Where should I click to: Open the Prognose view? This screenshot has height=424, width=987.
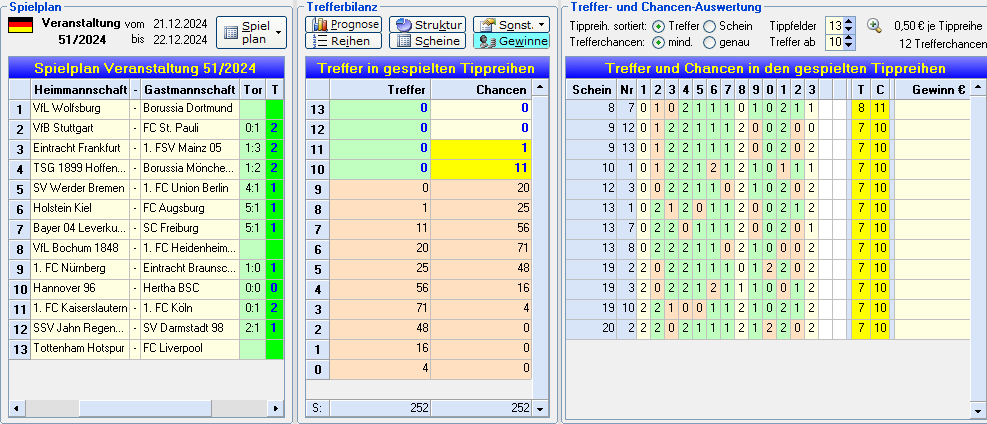tap(344, 25)
